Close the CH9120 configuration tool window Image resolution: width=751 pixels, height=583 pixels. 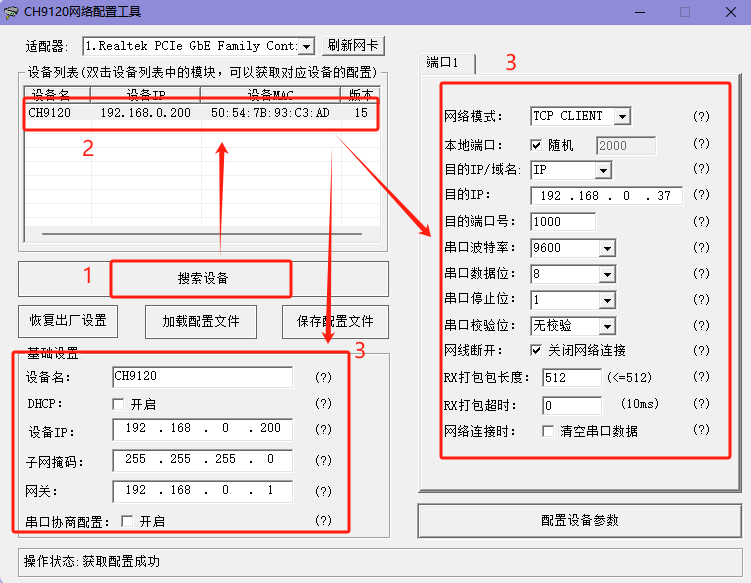click(730, 12)
